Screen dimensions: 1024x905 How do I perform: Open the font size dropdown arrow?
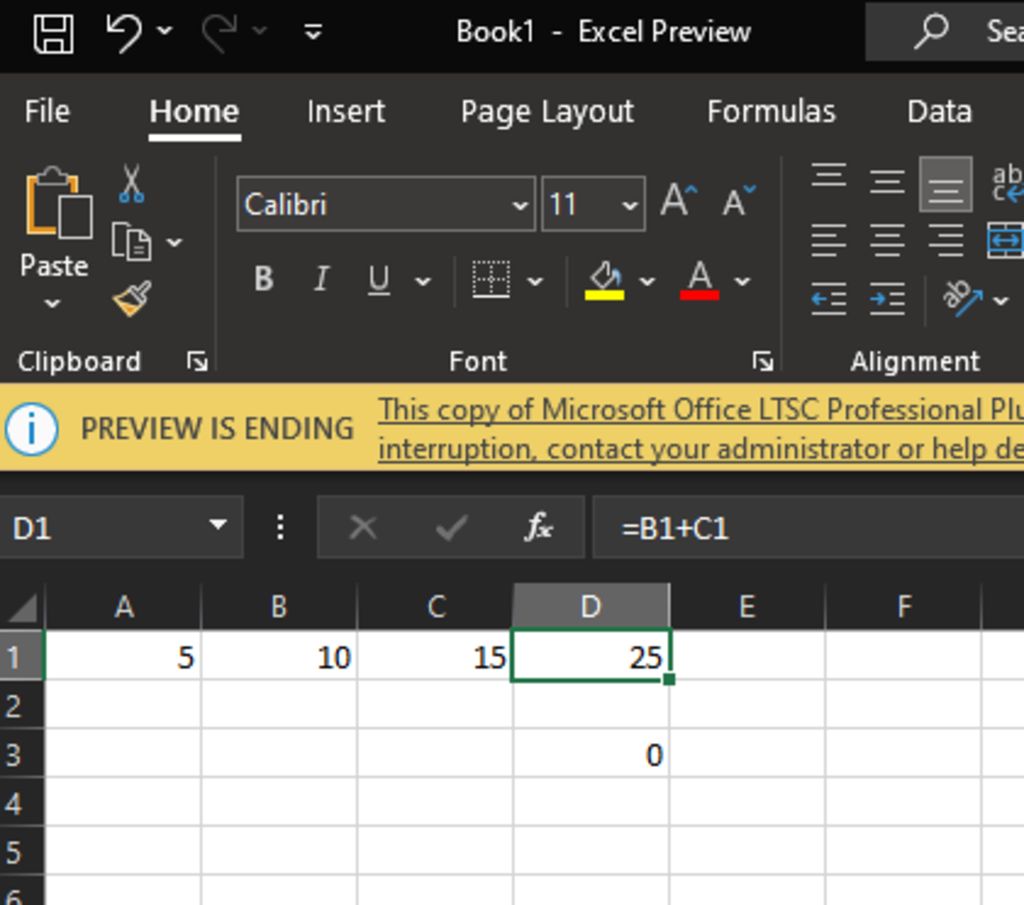[x=630, y=205]
